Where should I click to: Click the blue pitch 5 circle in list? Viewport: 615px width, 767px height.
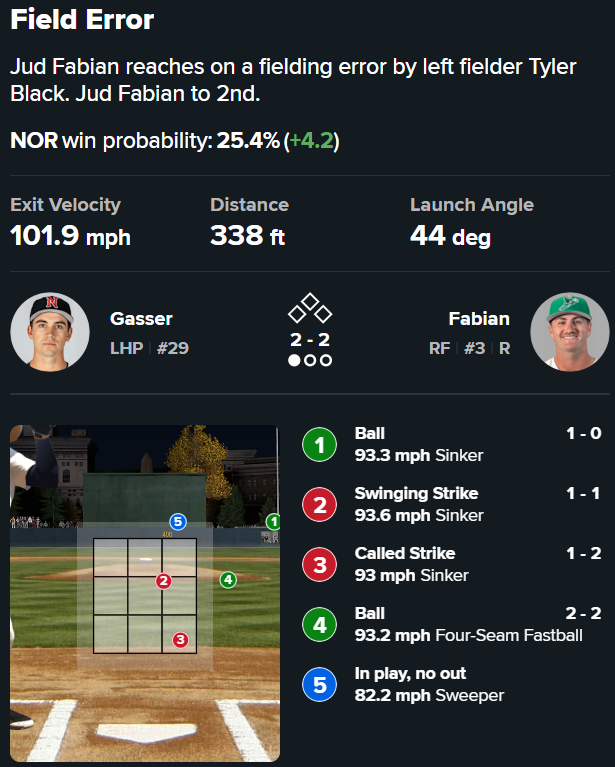click(319, 684)
